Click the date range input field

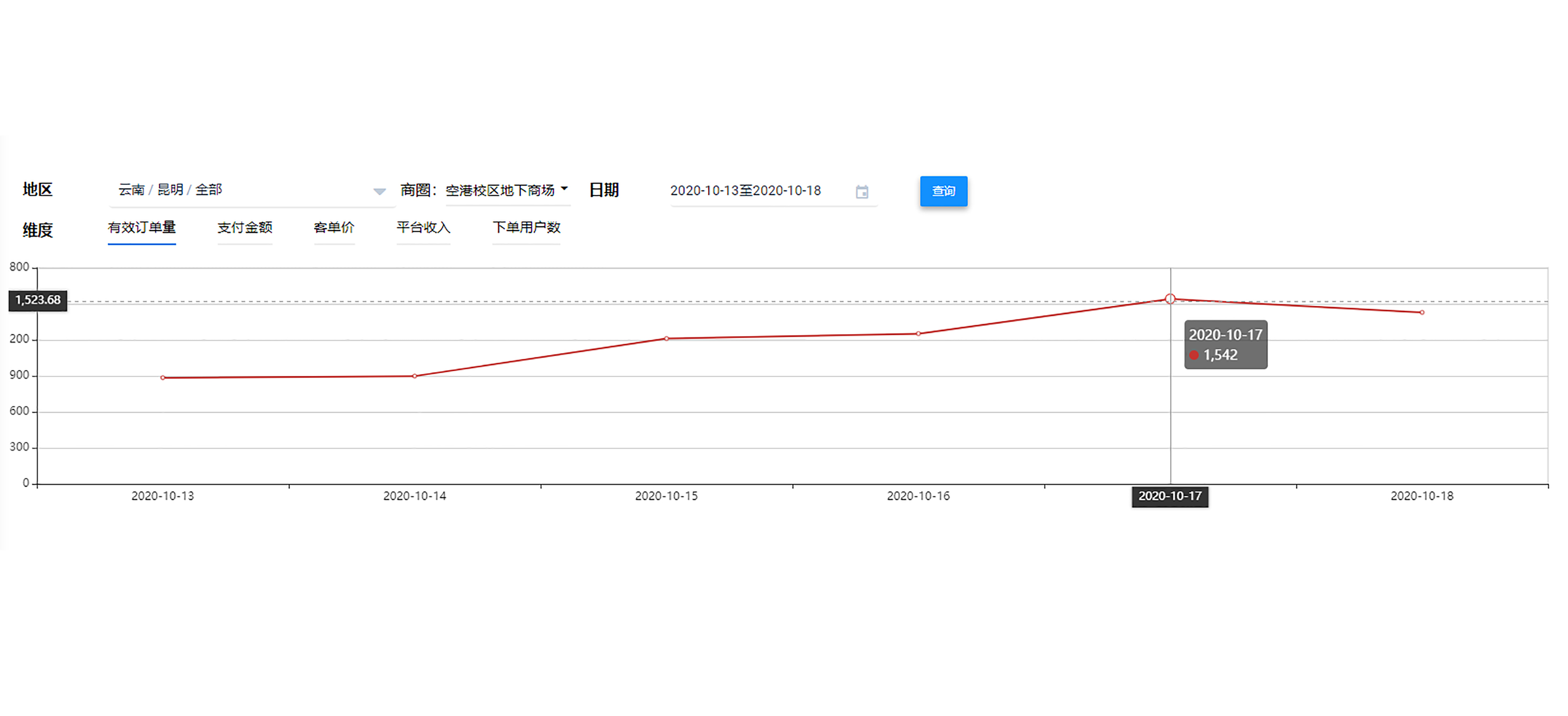point(745,191)
